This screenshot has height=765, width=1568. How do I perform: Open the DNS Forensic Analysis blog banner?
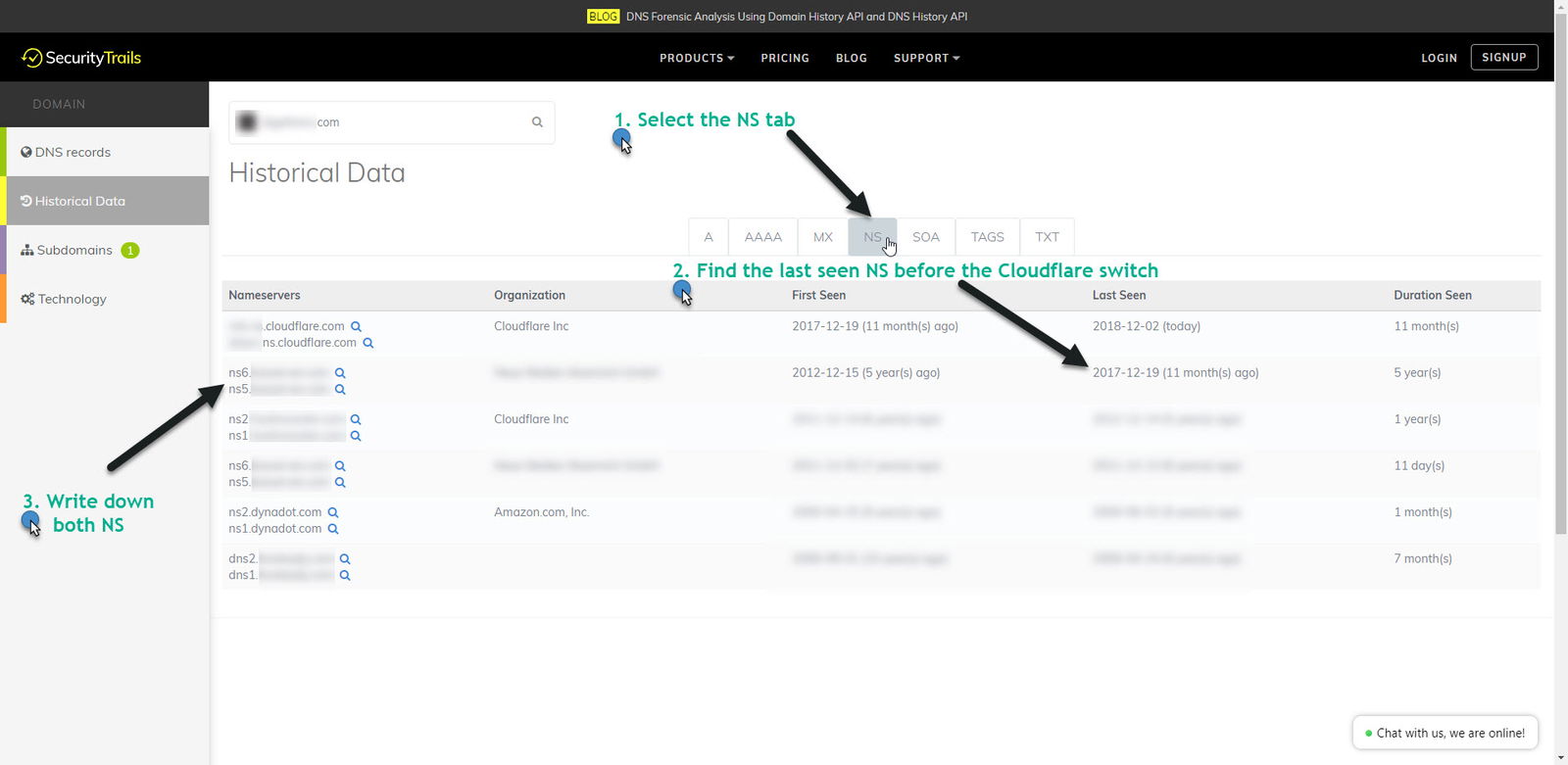797,17
